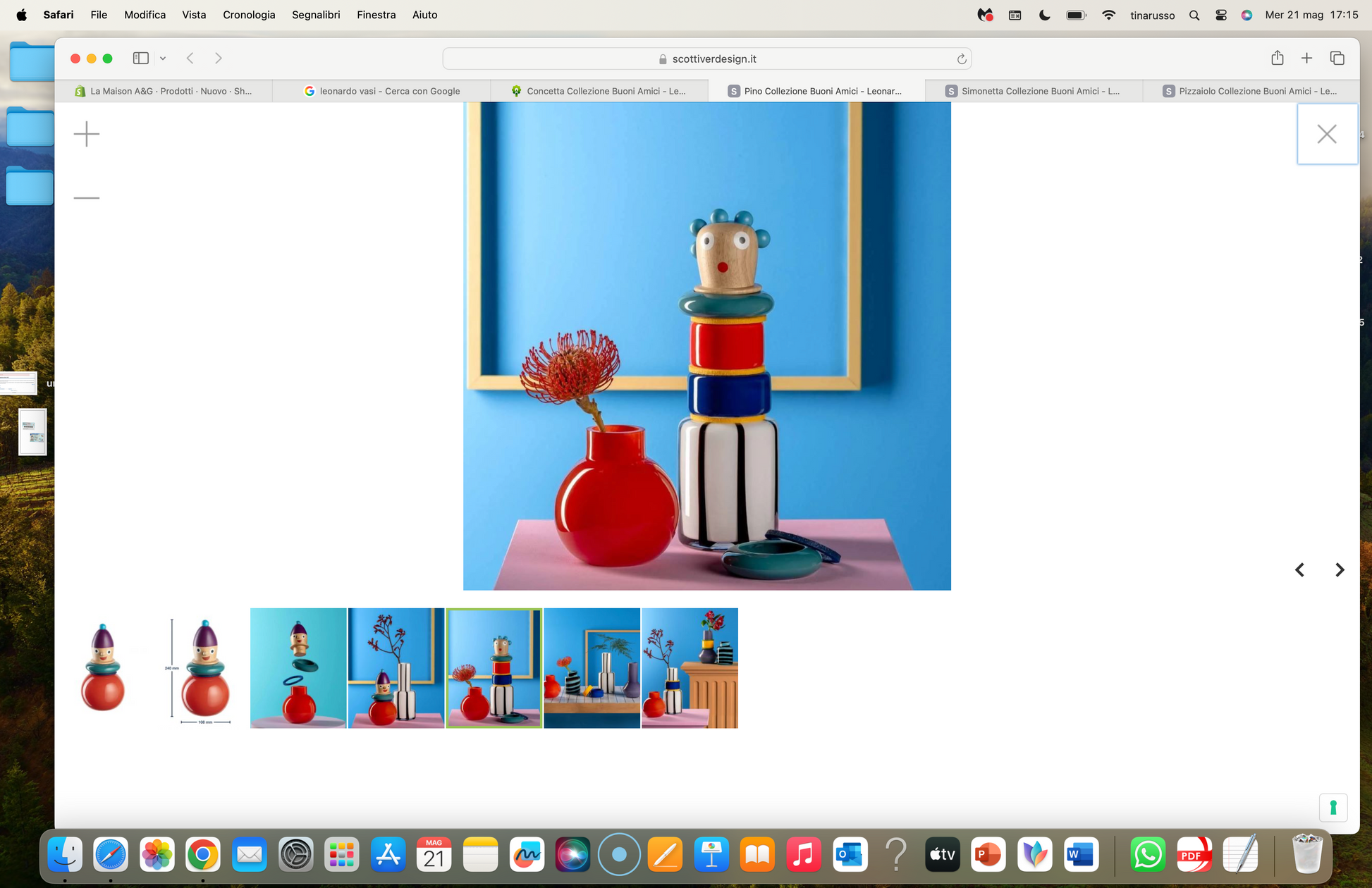Open the File menu
The width and height of the screenshot is (1372, 888).
pos(99,15)
